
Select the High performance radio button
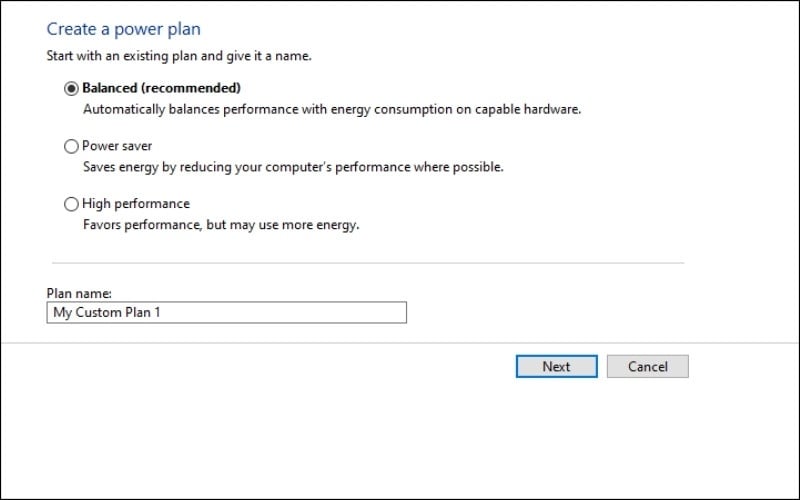(x=71, y=204)
